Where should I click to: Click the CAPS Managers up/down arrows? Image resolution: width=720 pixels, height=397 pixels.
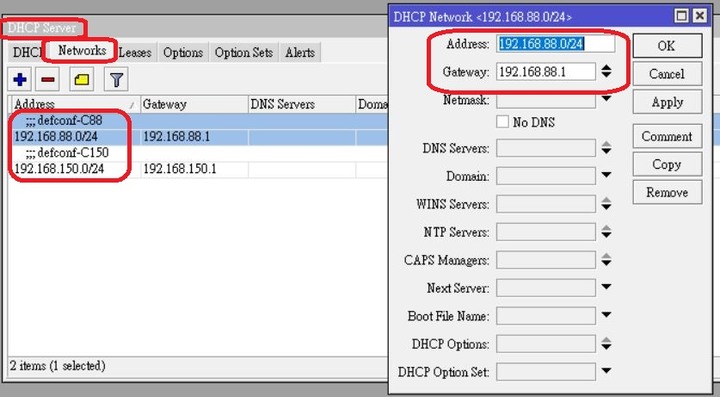tap(606, 260)
